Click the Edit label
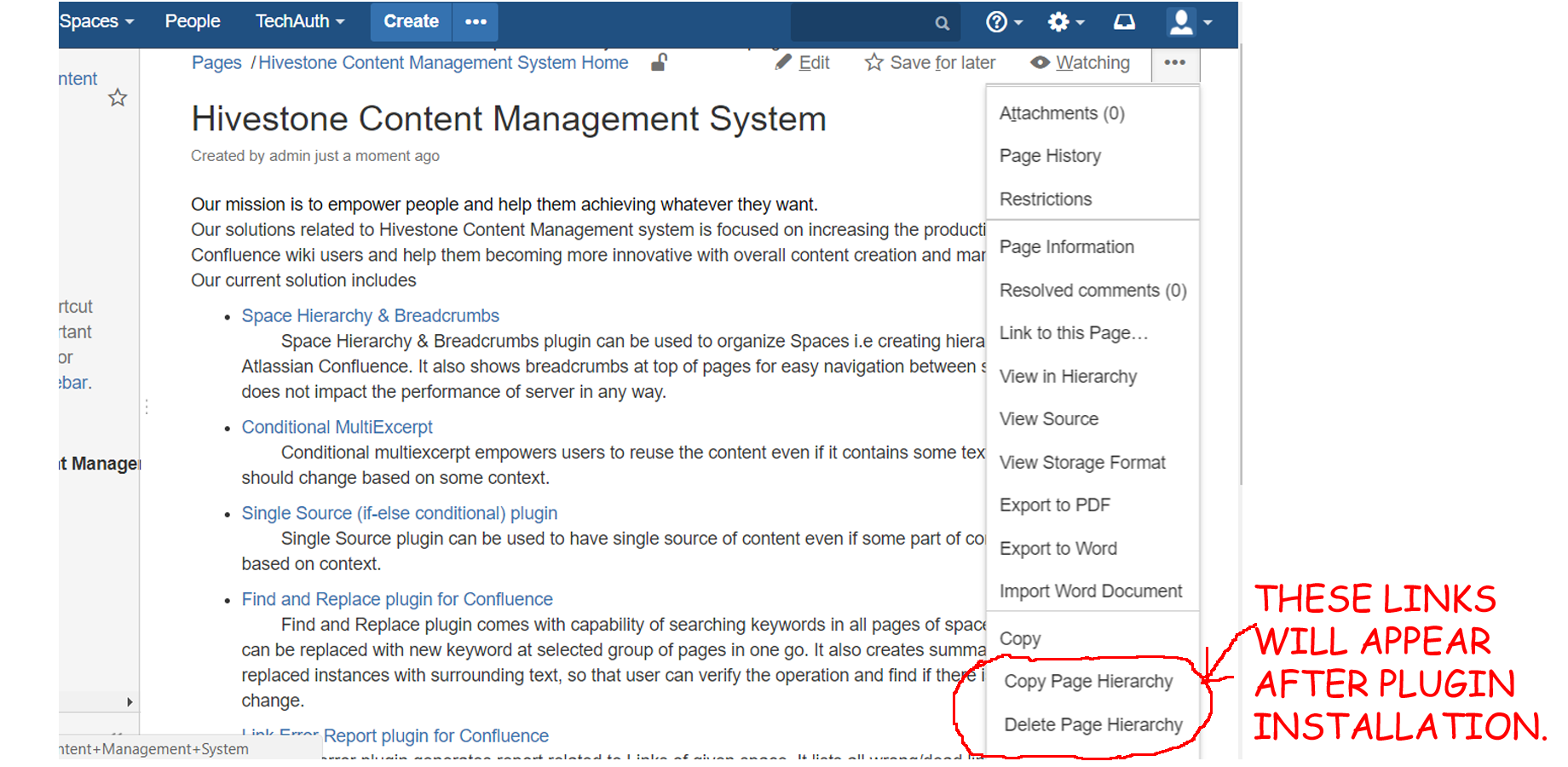The height and width of the screenshot is (767, 1568). coord(814,63)
